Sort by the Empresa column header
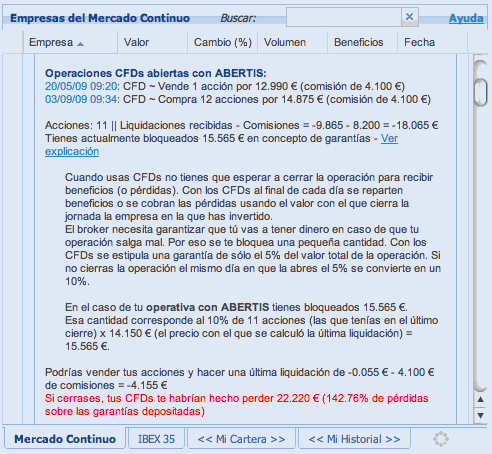Screen dimensions: 492x454 [70, 42]
